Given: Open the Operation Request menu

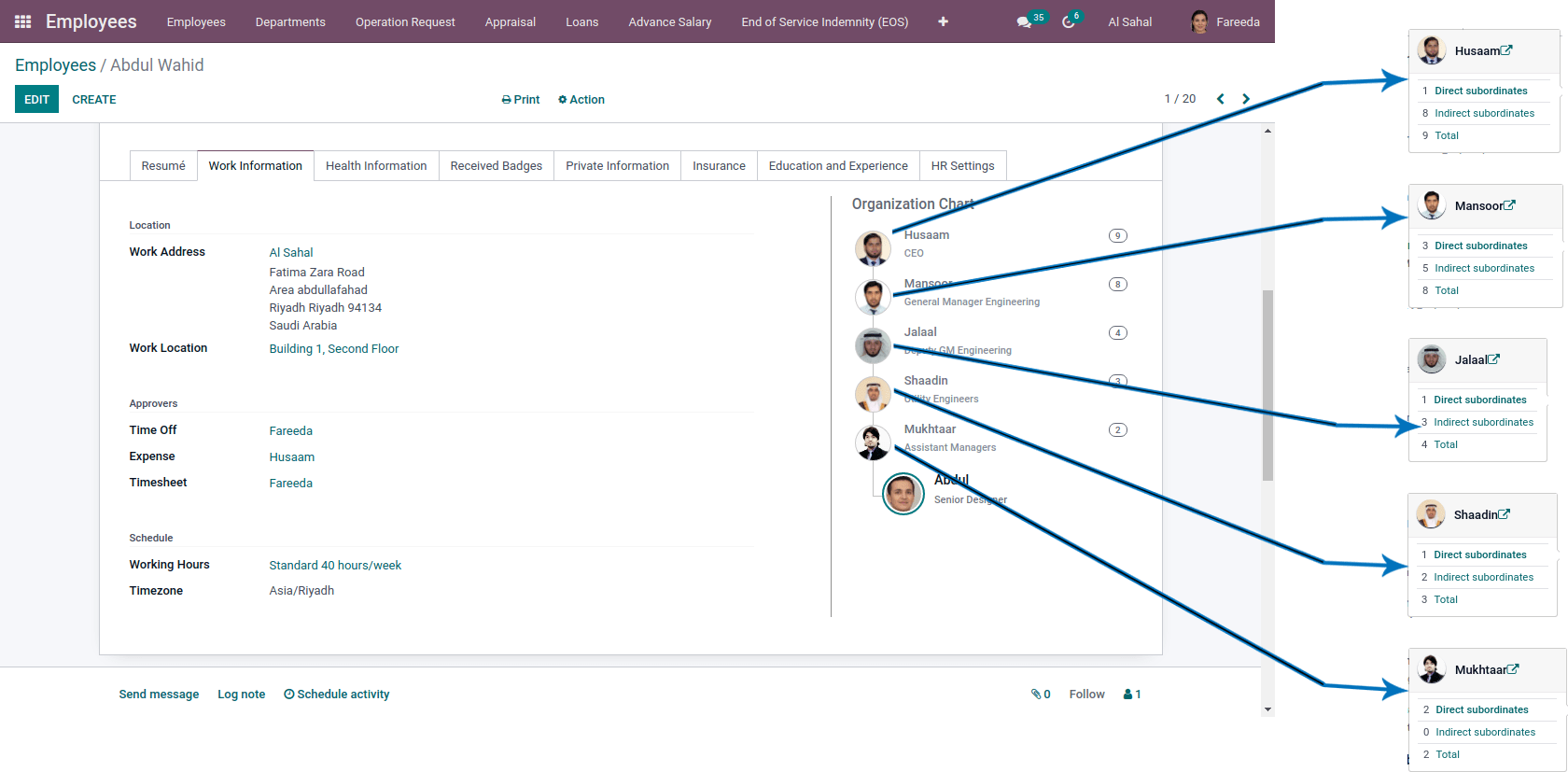Looking at the screenshot, I should click(x=405, y=21).
